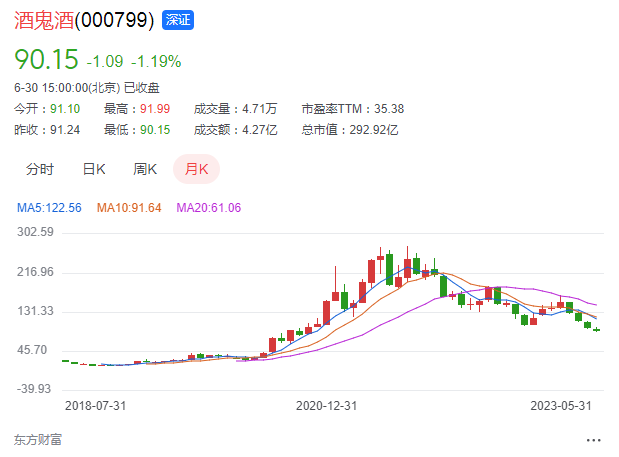Click the 市盈率TTM value 35.38

(x=389, y=109)
